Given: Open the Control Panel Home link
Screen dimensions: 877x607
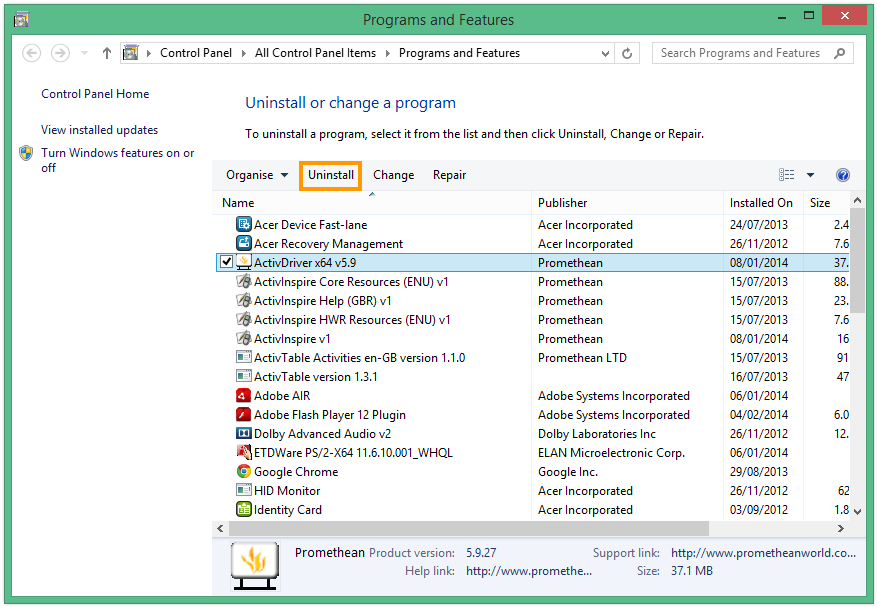Looking at the screenshot, I should [95, 94].
